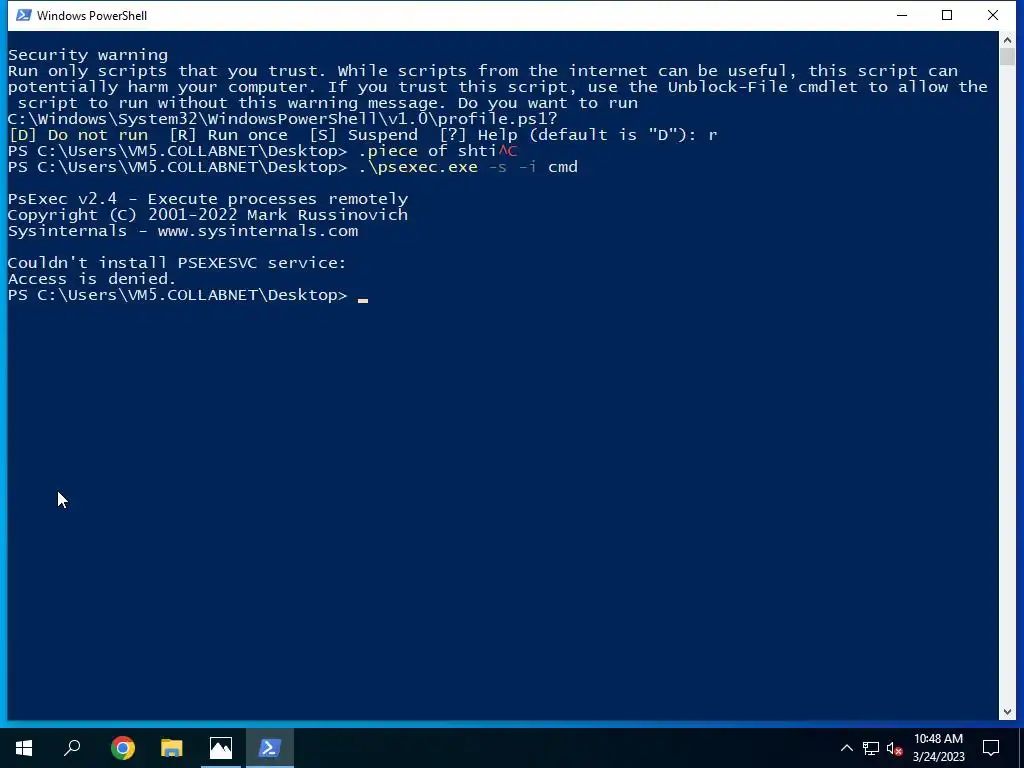
Task: Click scrollbar up arrow in PowerShell
Action: (x=1007, y=40)
